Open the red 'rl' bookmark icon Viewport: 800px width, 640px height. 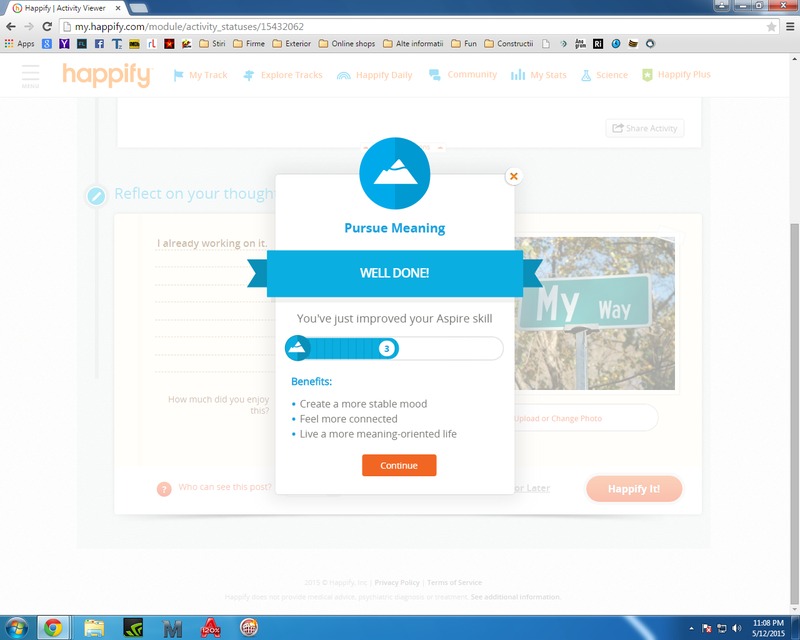(x=152, y=44)
